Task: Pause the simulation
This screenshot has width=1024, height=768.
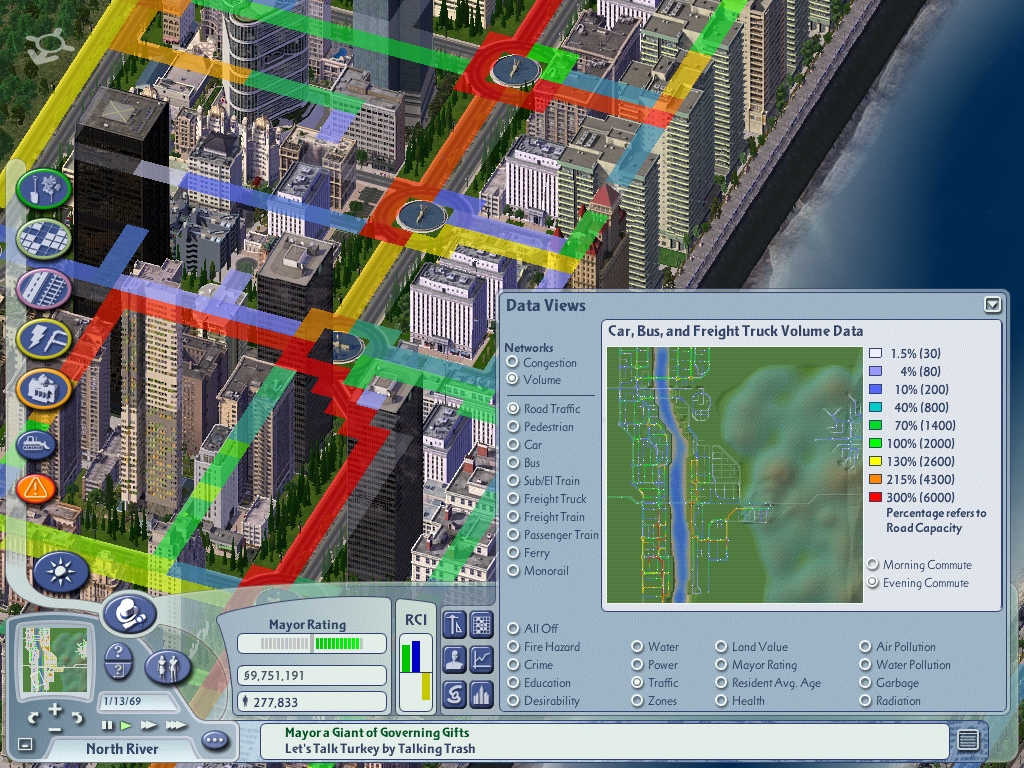Action: pos(107,726)
